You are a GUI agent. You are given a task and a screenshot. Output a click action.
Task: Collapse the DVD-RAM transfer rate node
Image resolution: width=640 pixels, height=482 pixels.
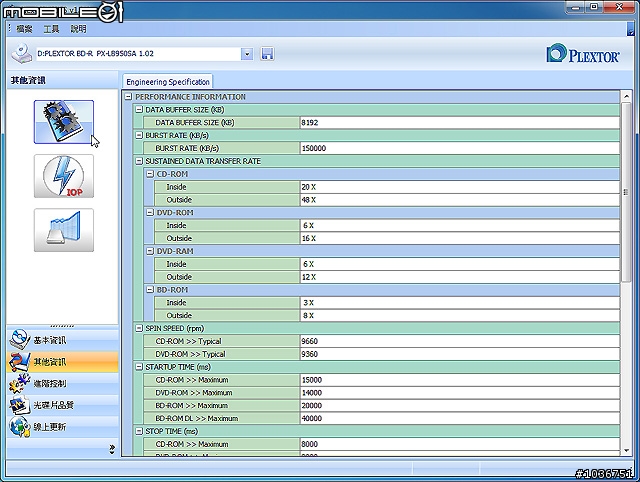click(x=150, y=251)
